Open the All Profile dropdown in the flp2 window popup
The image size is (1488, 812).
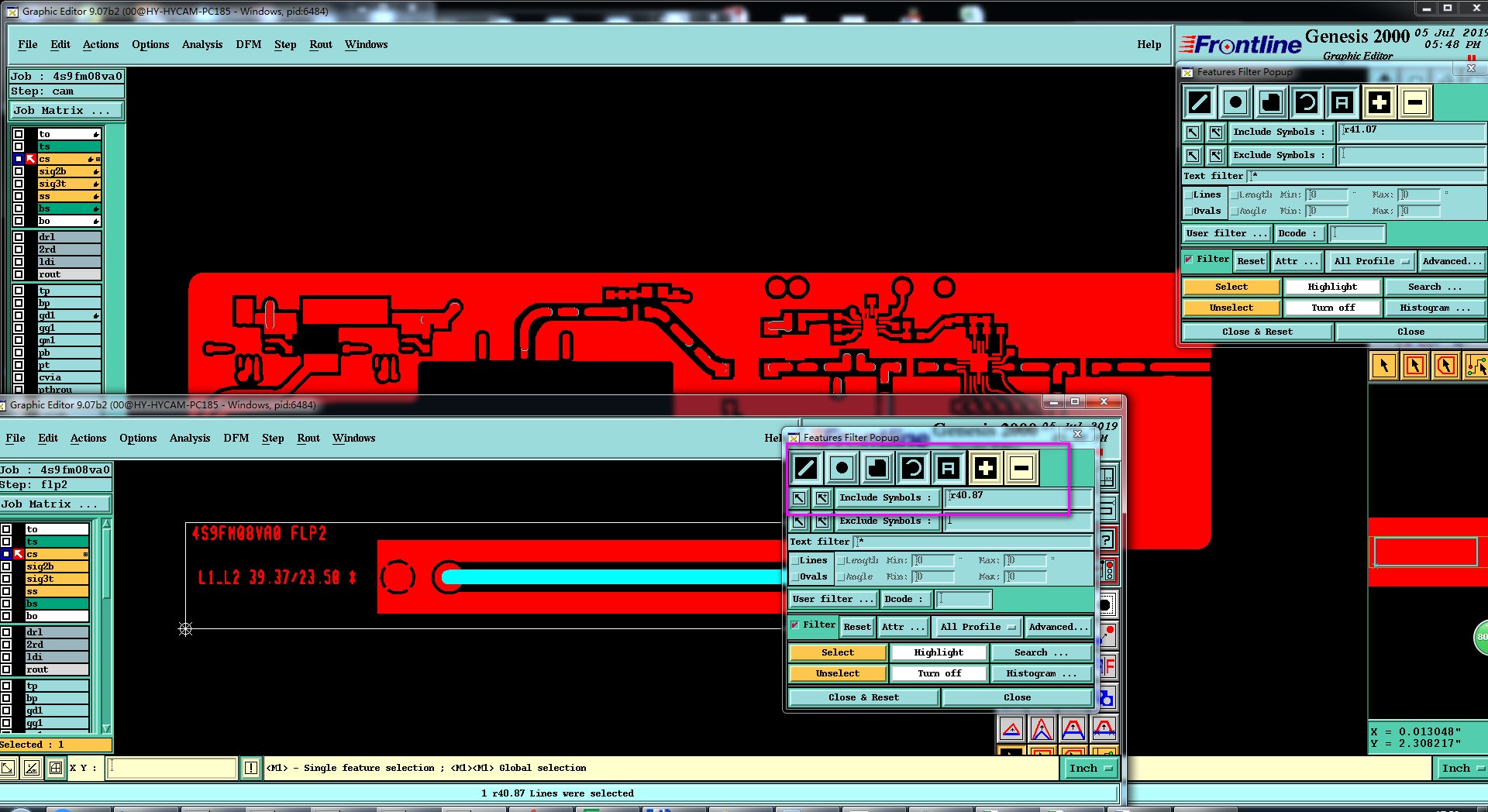(977, 627)
